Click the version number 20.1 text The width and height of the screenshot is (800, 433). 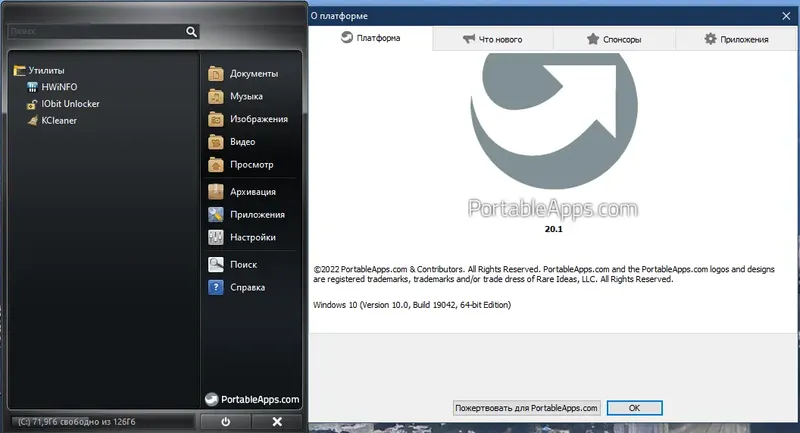click(554, 229)
